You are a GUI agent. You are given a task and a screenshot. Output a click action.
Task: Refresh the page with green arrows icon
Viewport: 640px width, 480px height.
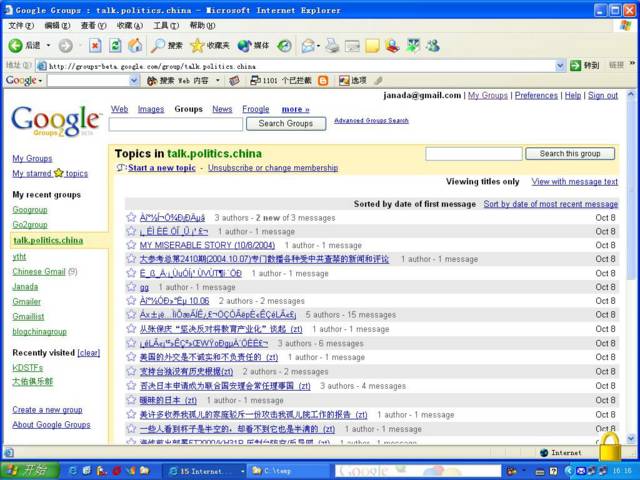116,45
